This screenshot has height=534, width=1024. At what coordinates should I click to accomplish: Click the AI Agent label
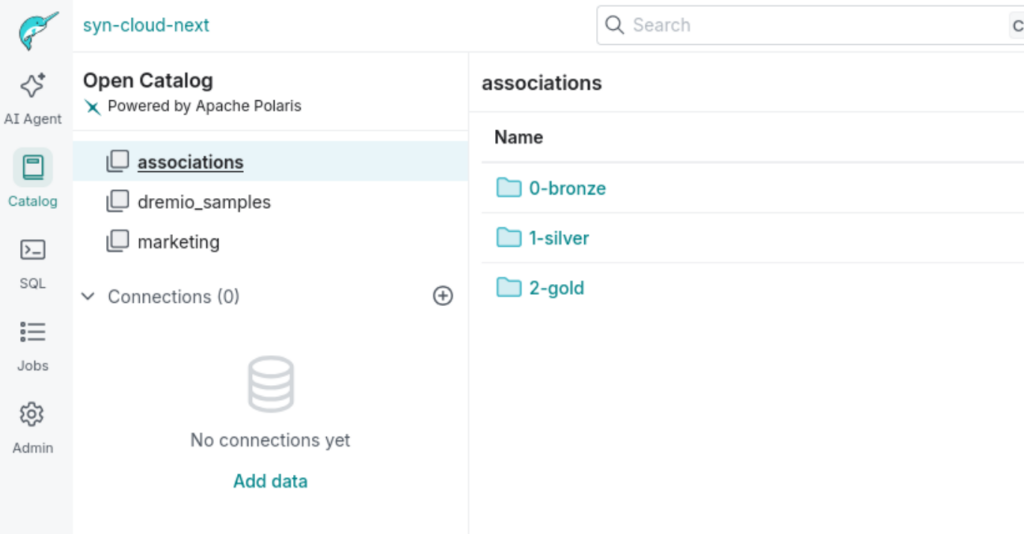pyautogui.click(x=33, y=119)
